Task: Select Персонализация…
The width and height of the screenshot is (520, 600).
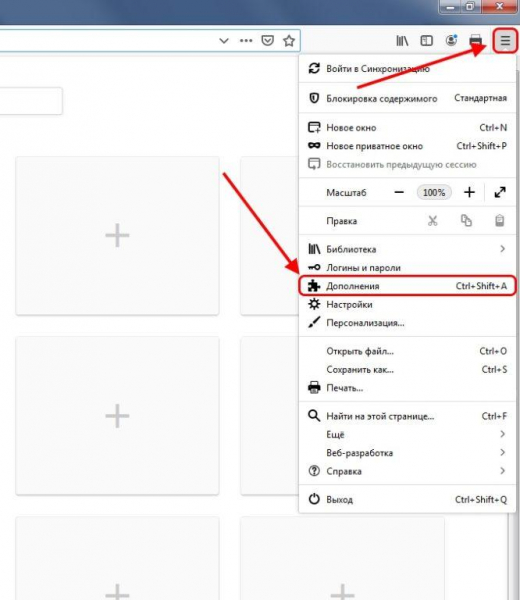Action: 408,323
